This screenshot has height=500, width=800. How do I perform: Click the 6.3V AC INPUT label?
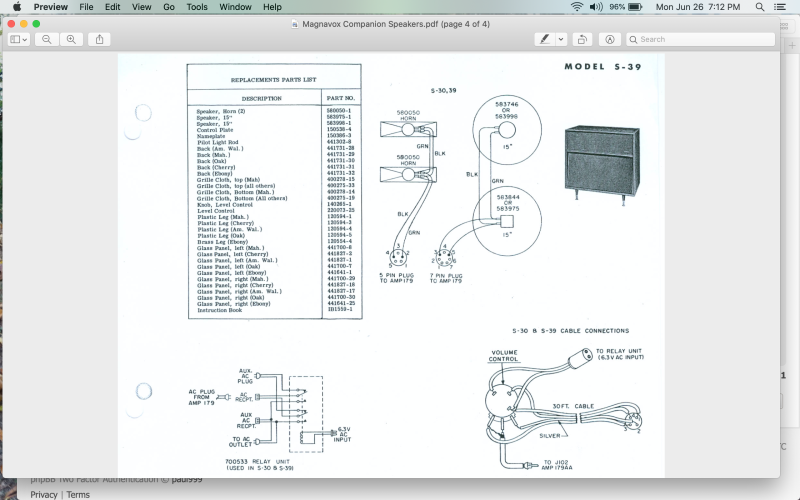[x=343, y=434]
